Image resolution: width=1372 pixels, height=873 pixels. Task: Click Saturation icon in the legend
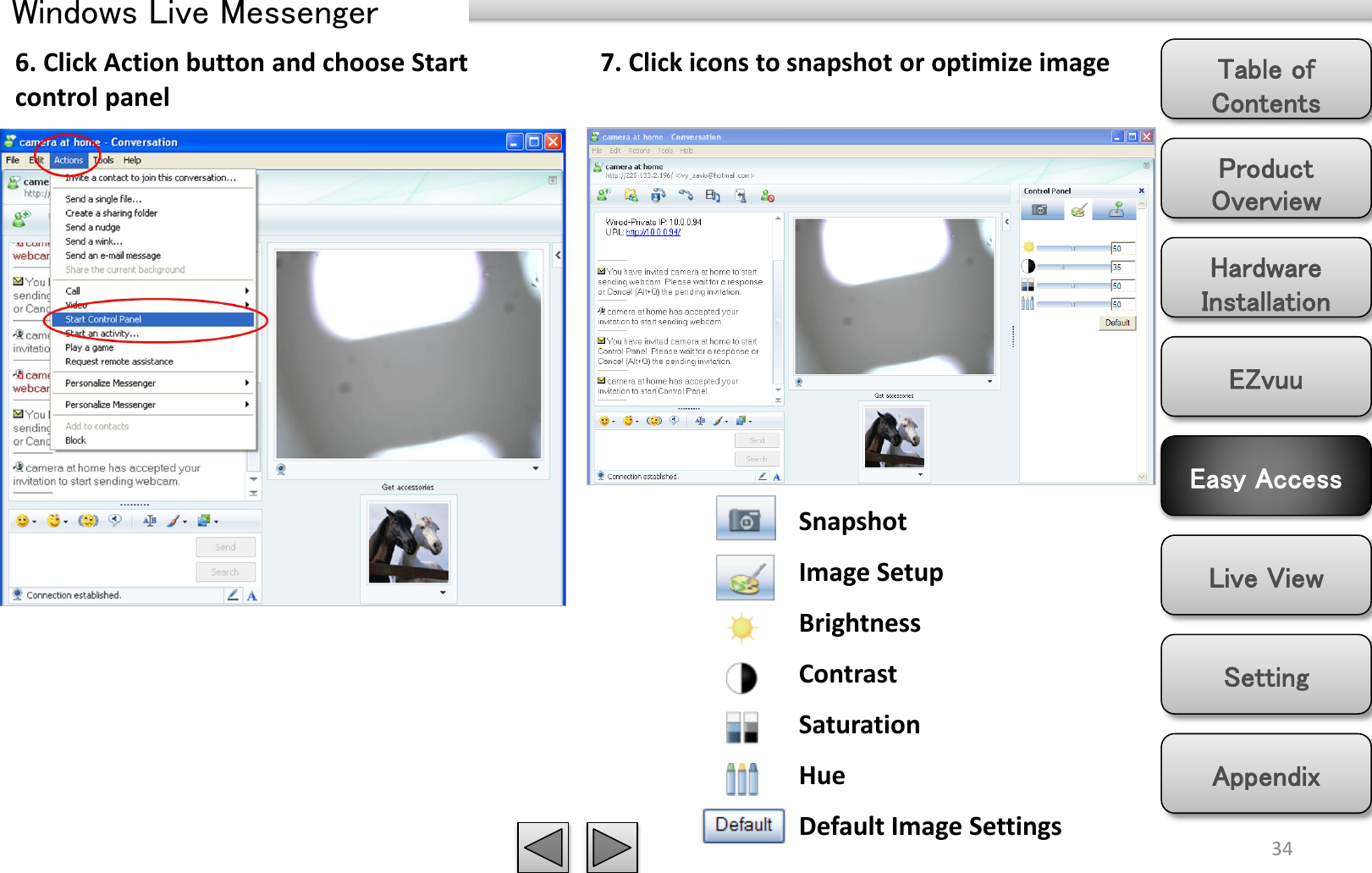click(x=742, y=727)
